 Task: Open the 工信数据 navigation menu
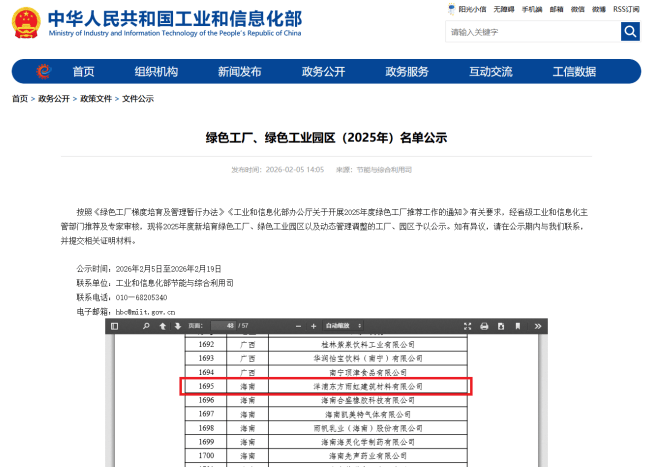(574, 72)
